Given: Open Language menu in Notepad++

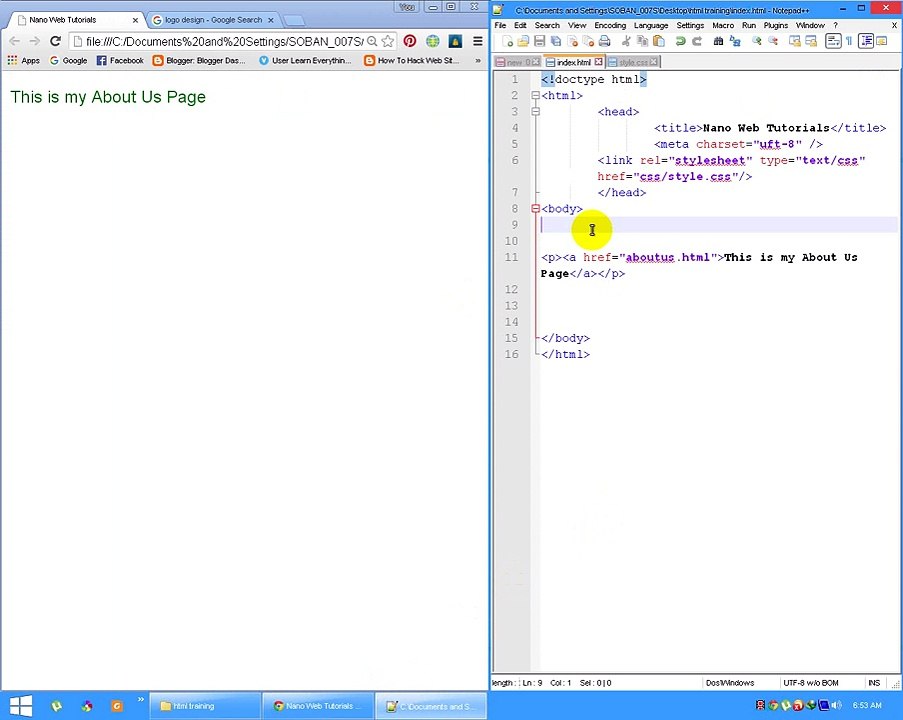Looking at the screenshot, I should 651,25.
